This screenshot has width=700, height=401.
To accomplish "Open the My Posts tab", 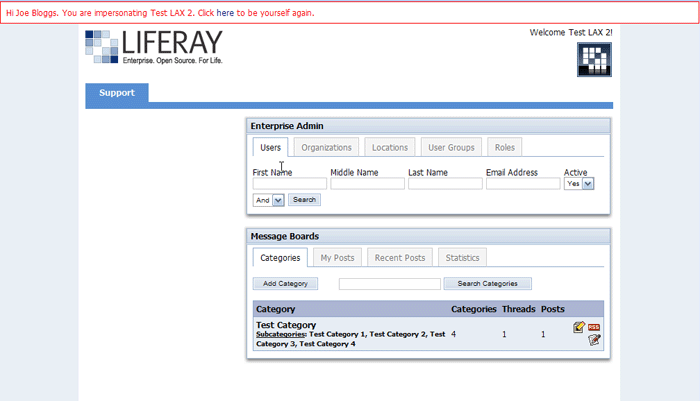I will tap(338, 258).
